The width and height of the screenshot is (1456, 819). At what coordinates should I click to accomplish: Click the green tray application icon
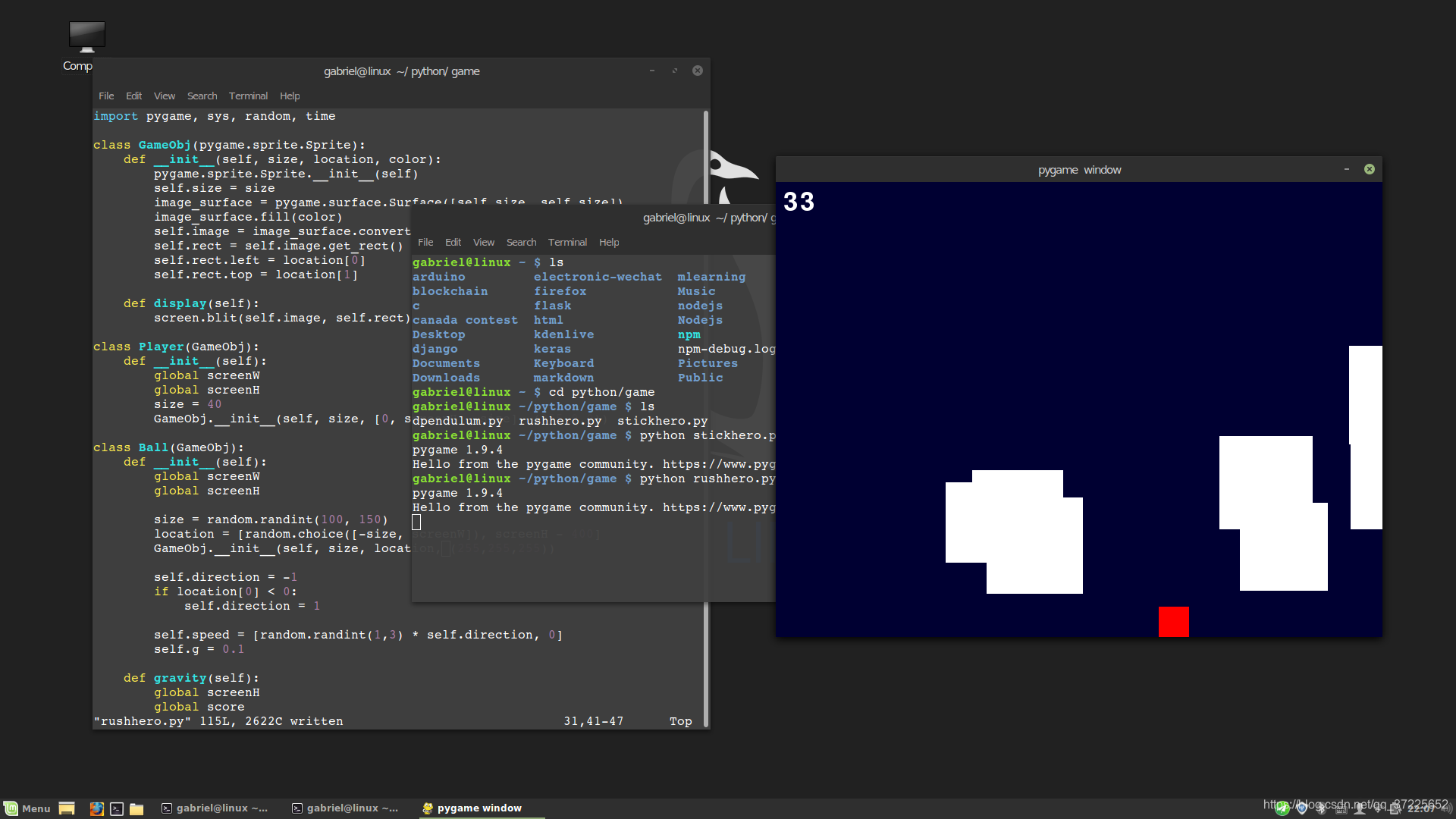tap(1282, 808)
